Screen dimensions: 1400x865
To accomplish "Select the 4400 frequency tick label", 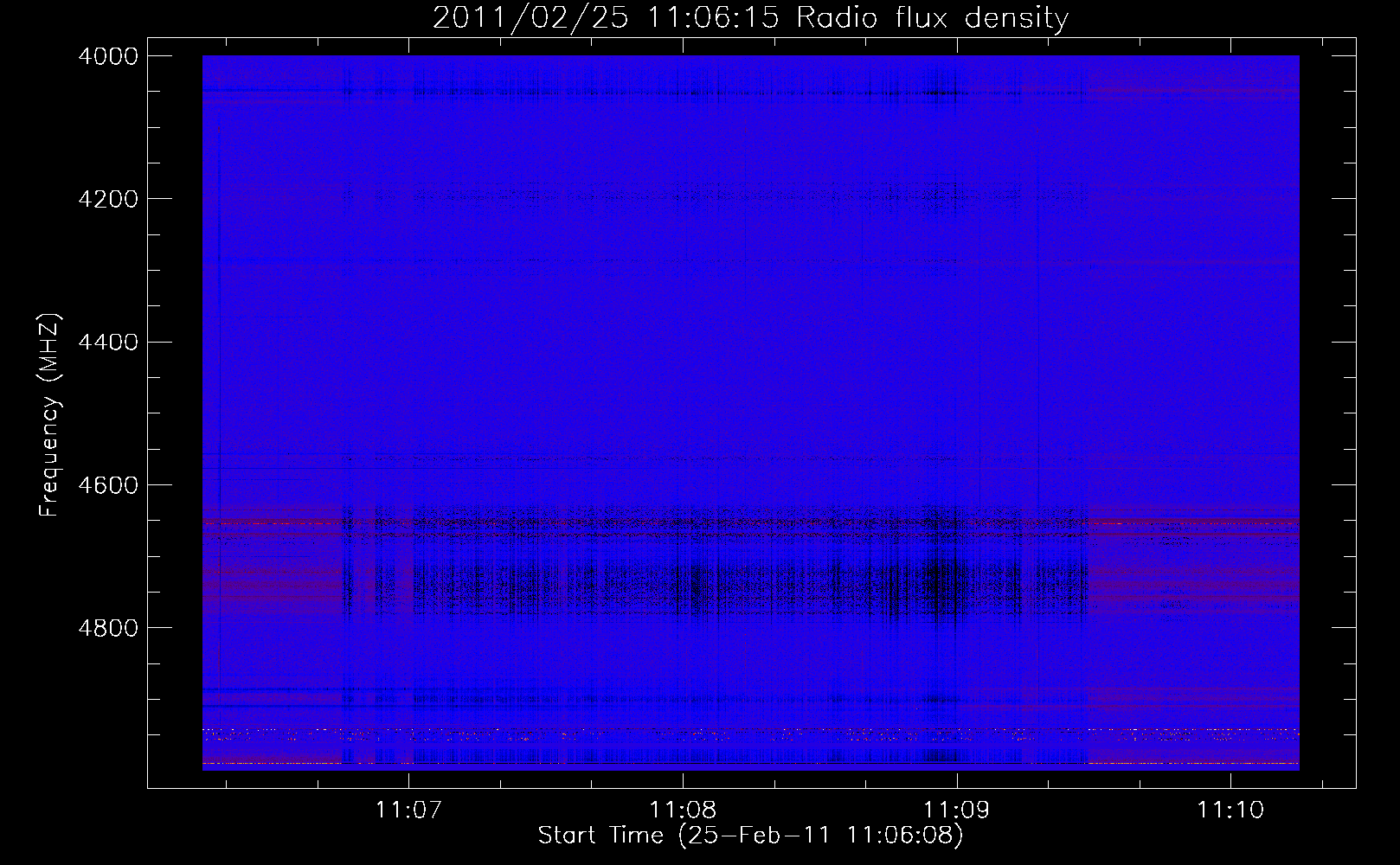I will tap(108, 343).
